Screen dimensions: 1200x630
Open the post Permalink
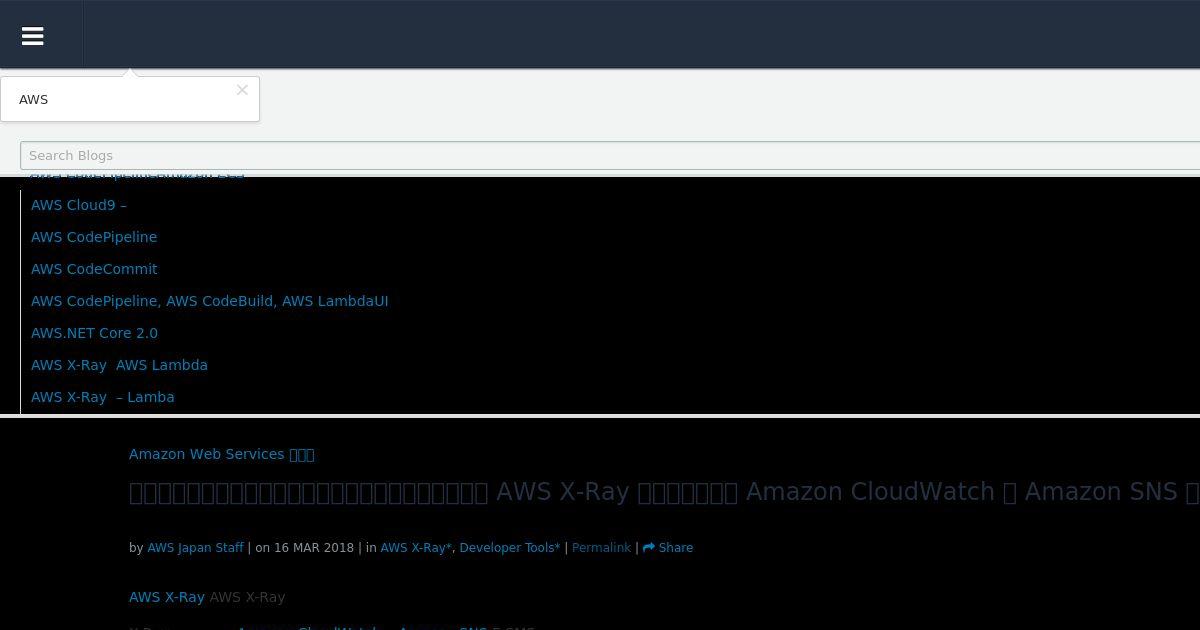601,548
